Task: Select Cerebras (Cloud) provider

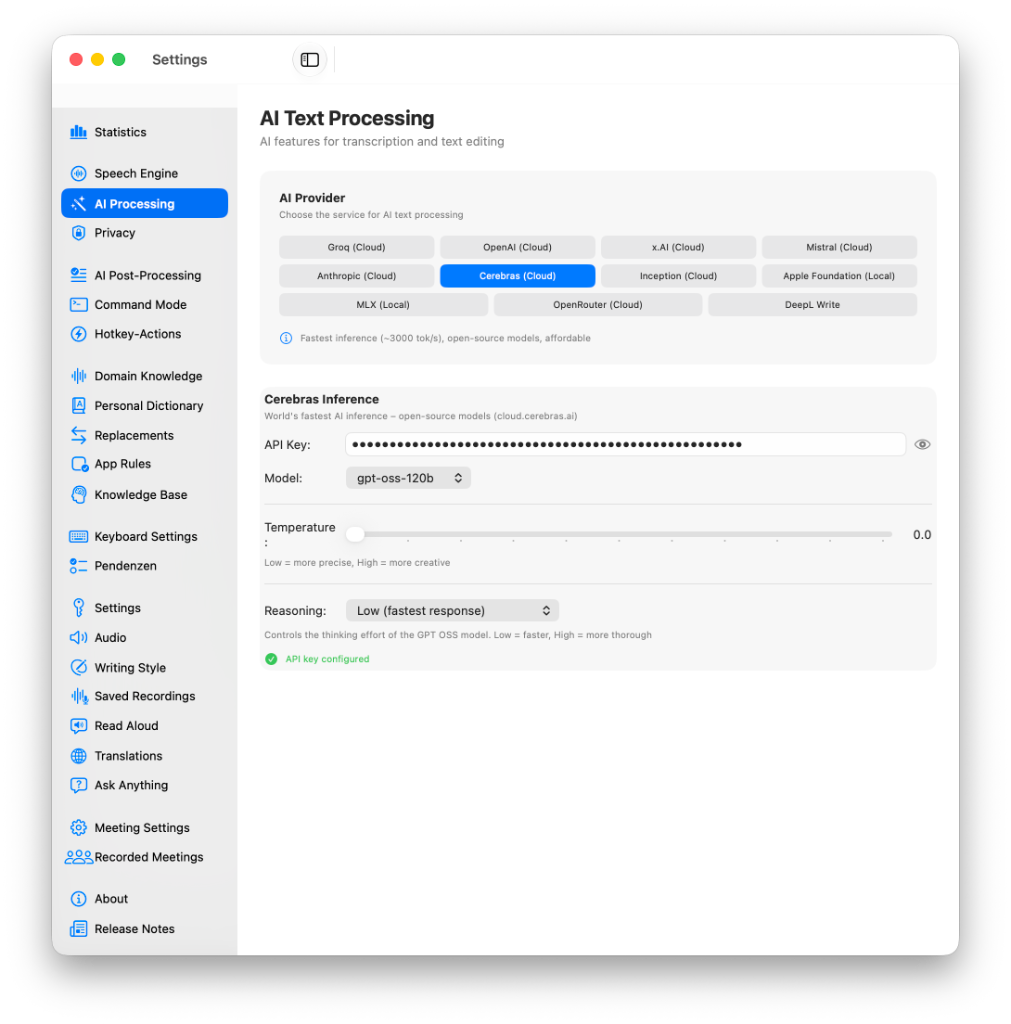Action: [x=517, y=276]
